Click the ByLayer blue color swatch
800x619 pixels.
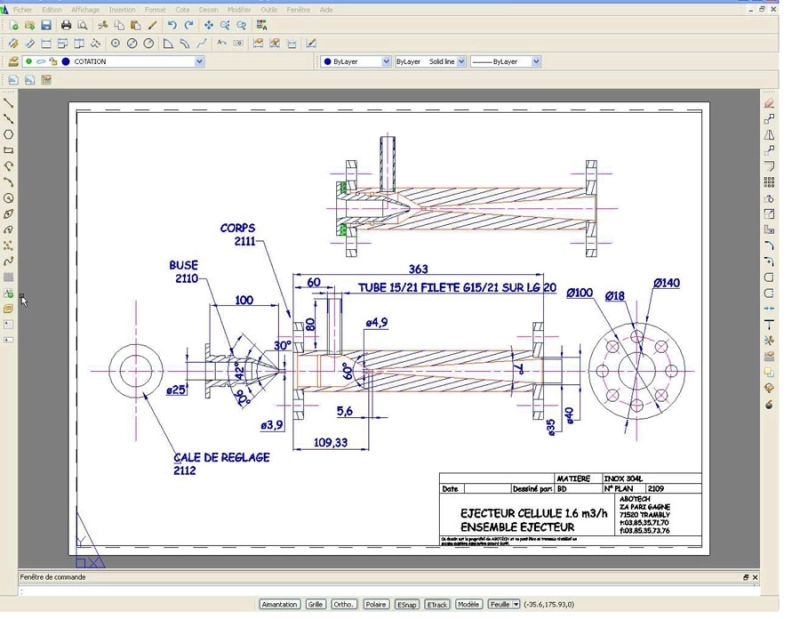pos(328,61)
